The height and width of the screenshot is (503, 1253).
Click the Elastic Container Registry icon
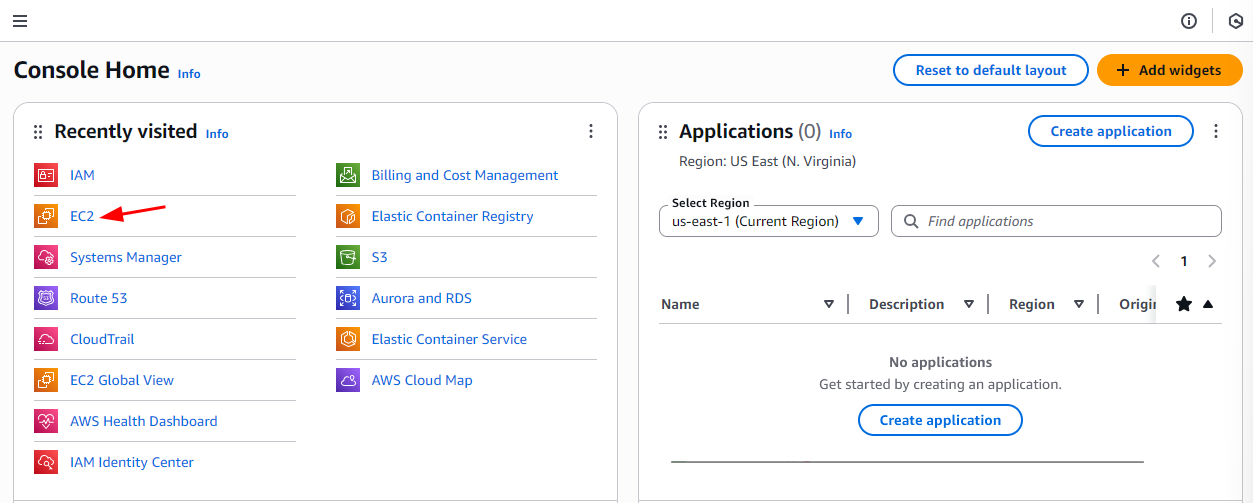(348, 216)
